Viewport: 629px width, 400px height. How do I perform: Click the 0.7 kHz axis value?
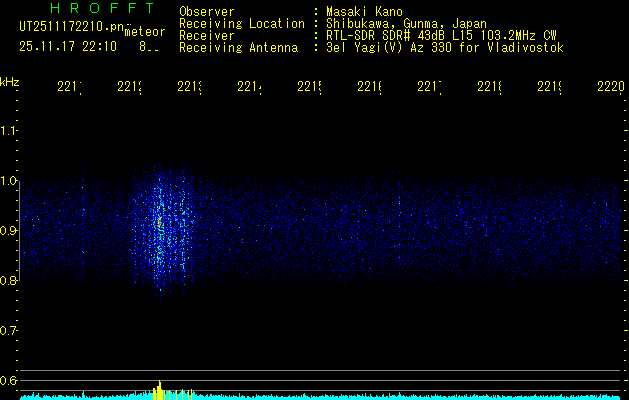coord(8,331)
